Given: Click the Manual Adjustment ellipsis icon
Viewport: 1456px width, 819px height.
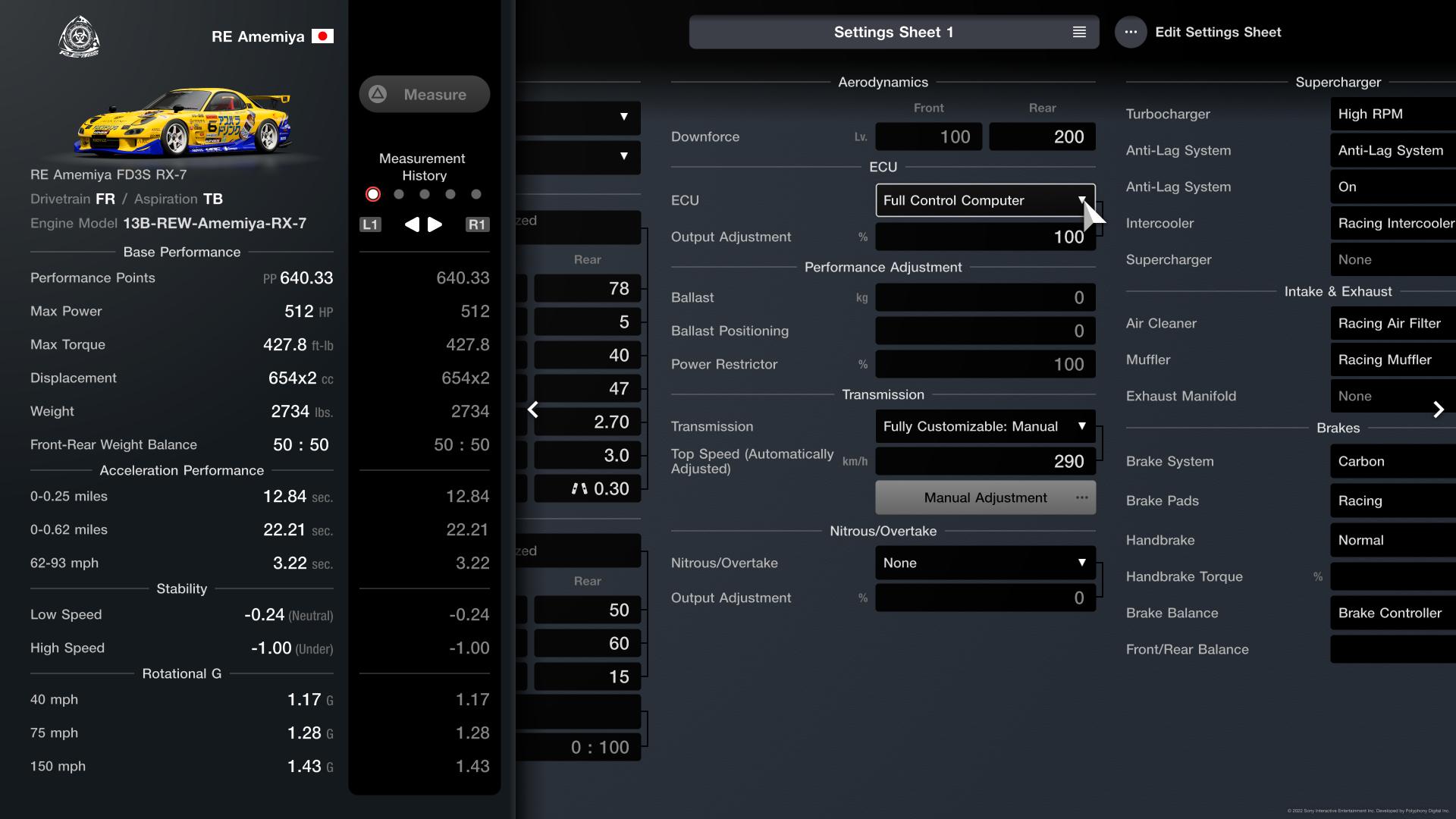Looking at the screenshot, I should tap(1081, 497).
